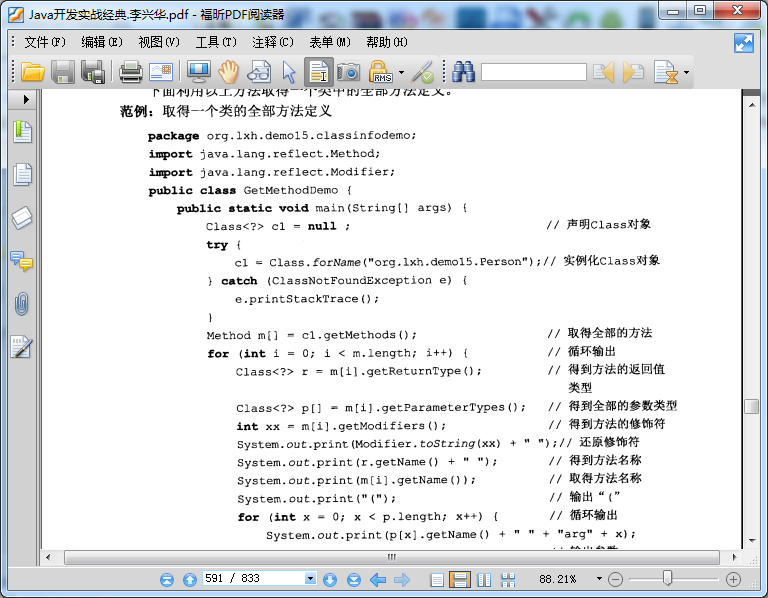Viewport: 768px width, 598px height.
Task: Open a file with the folder icon
Action: (32, 72)
